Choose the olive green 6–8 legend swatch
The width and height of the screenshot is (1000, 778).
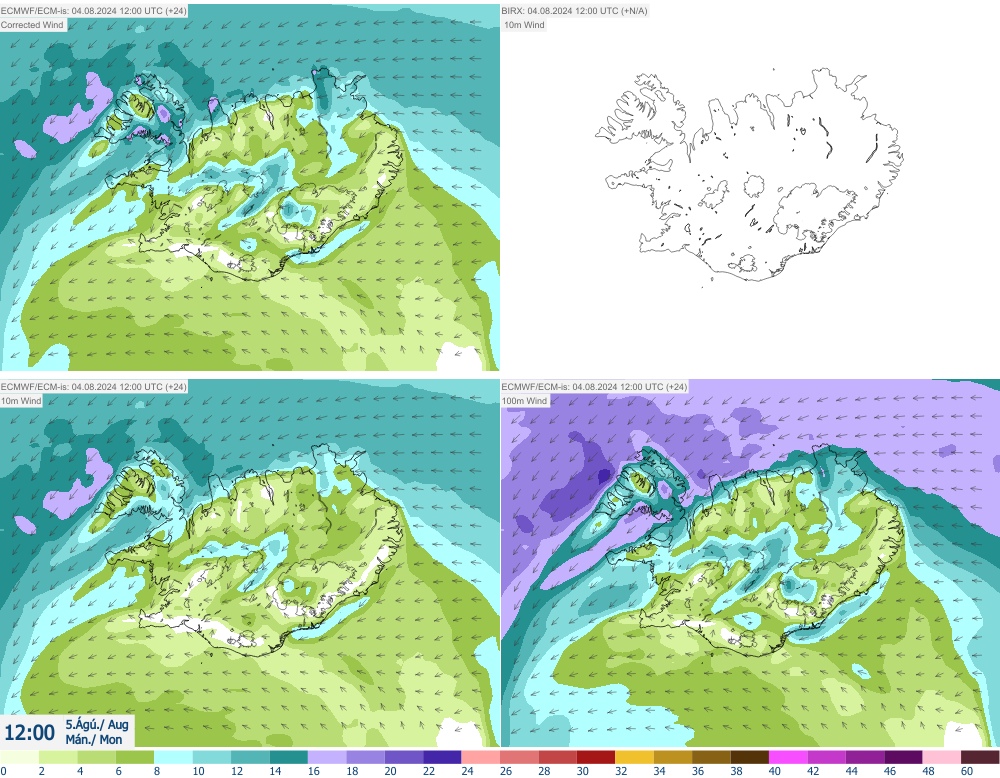[135, 757]
